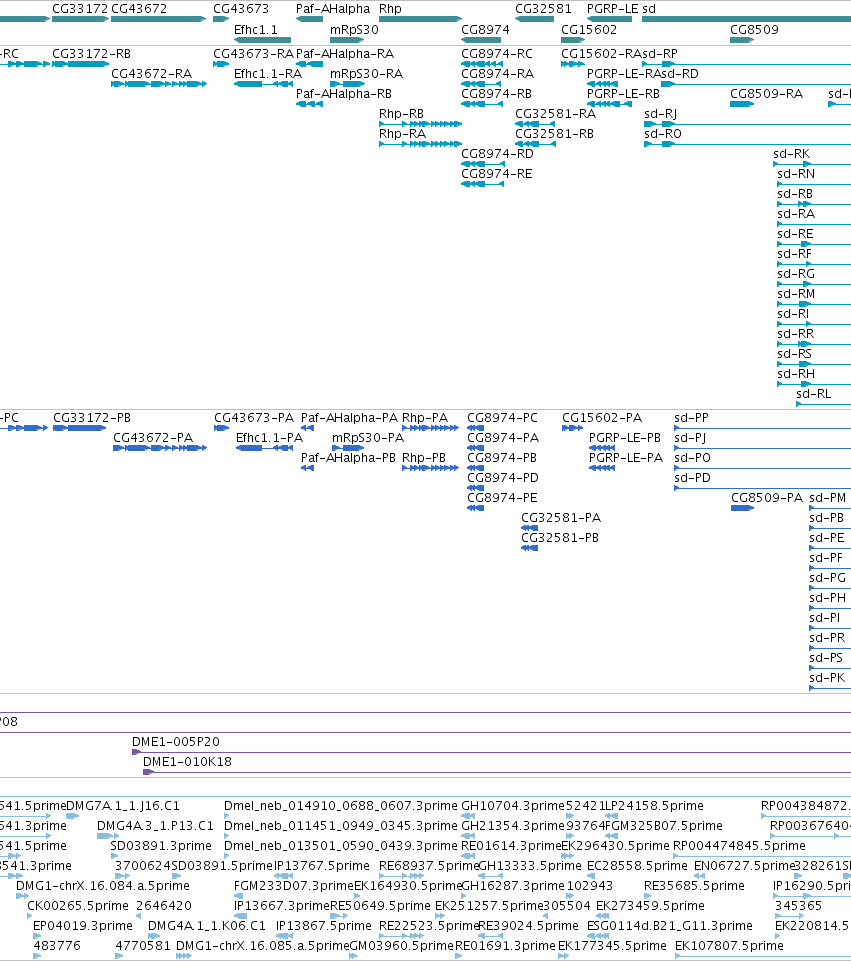Select EST ESG0114d.B21_G11.3prime

coord(670,926)
